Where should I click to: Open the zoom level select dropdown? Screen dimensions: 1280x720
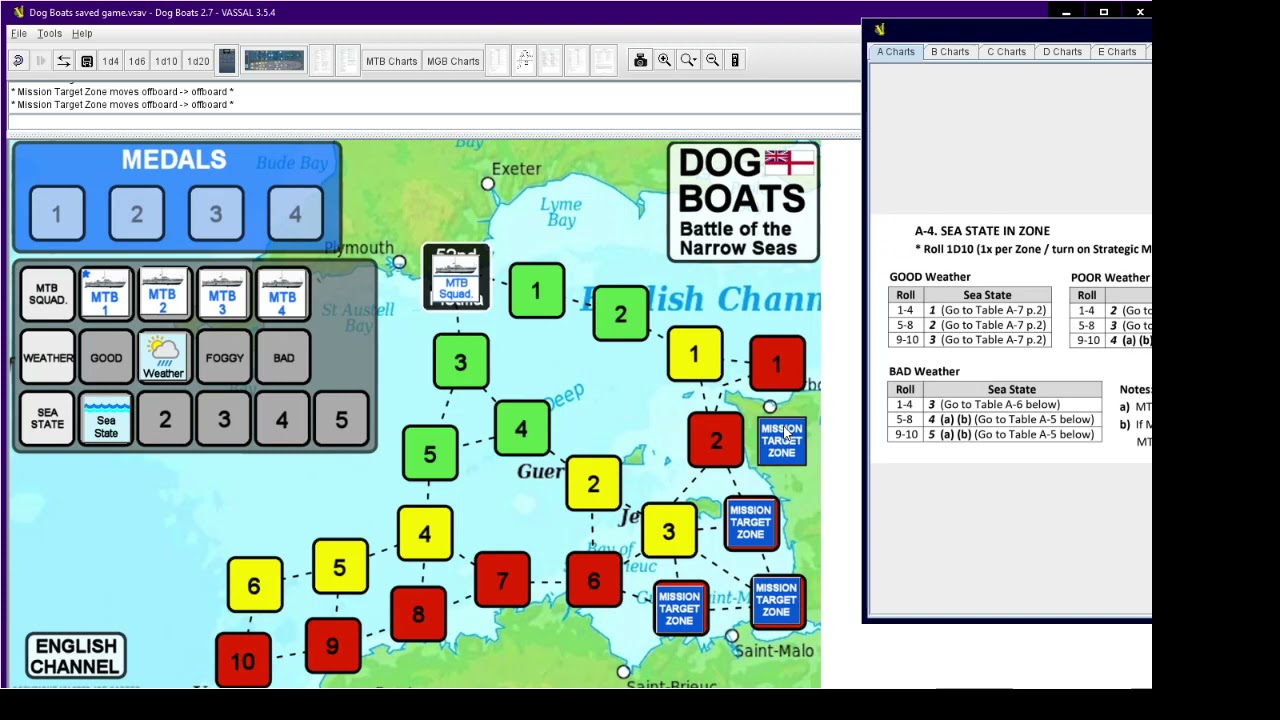tap(688, 61)
